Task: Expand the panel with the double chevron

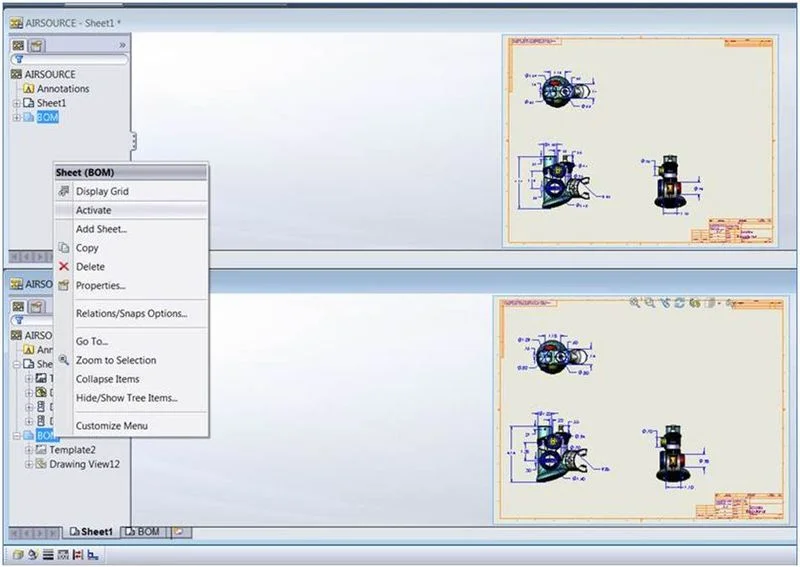Action: tap(122, 45)
